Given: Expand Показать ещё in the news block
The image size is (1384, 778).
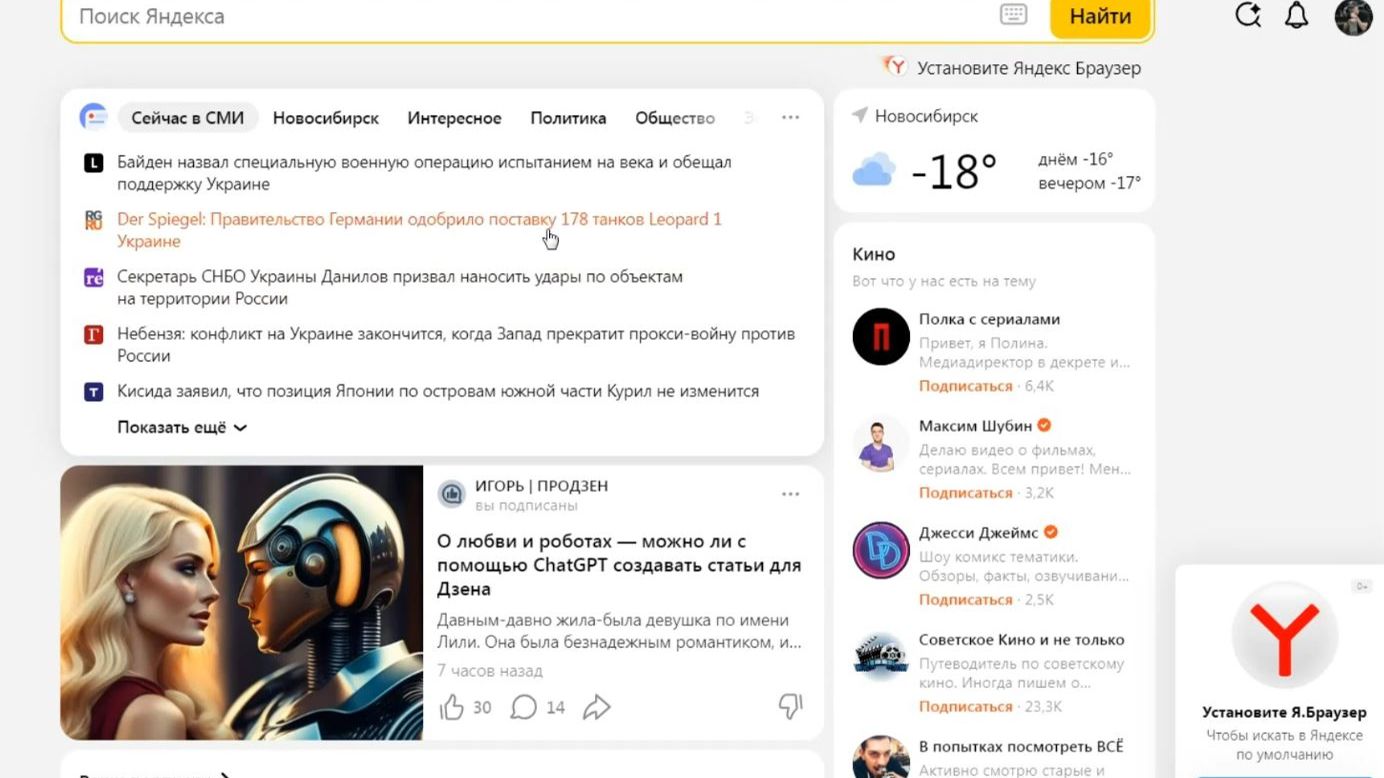Looking at the screenshot, I should pyautogui.click(x=182, y=427).
